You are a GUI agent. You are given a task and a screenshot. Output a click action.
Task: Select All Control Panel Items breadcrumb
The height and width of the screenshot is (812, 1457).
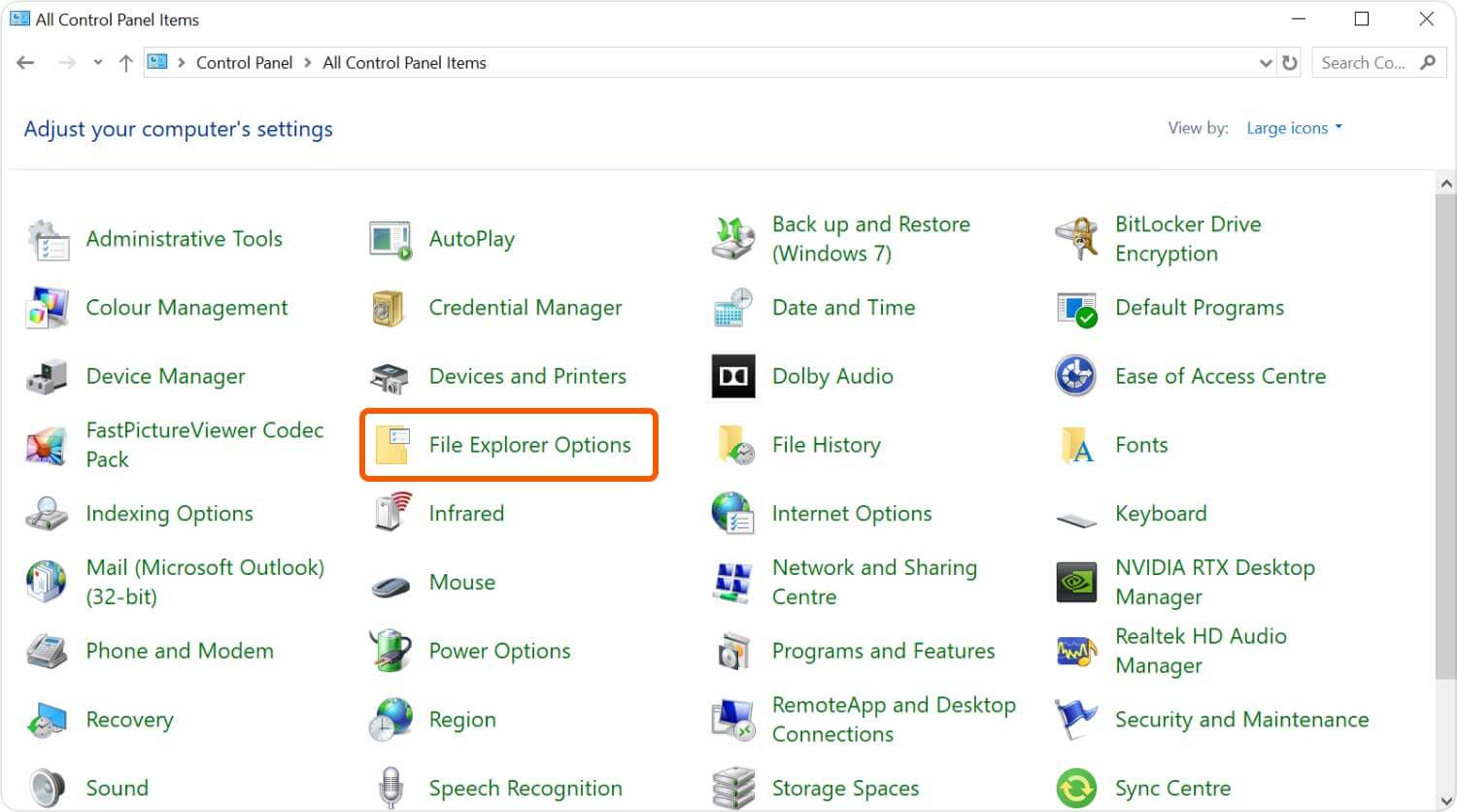pyautogui.click(x=404, y=63)
